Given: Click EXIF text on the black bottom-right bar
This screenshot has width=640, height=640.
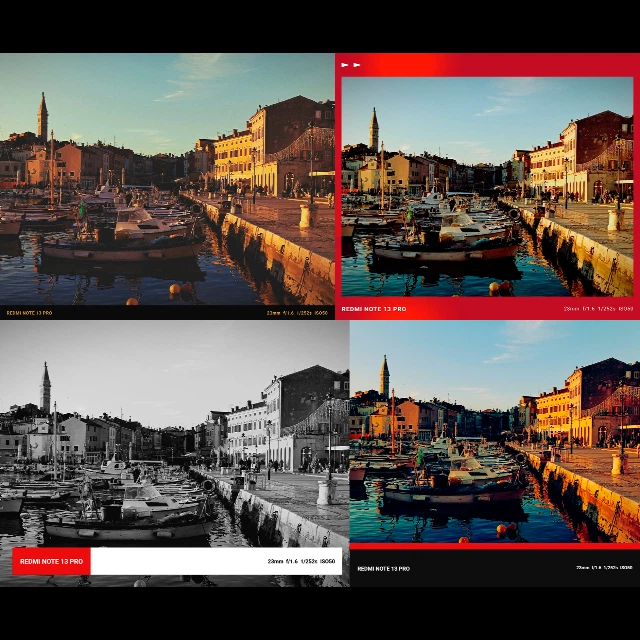Looking at the screenshot, I should pyautogui.click(x=604, y=568).
